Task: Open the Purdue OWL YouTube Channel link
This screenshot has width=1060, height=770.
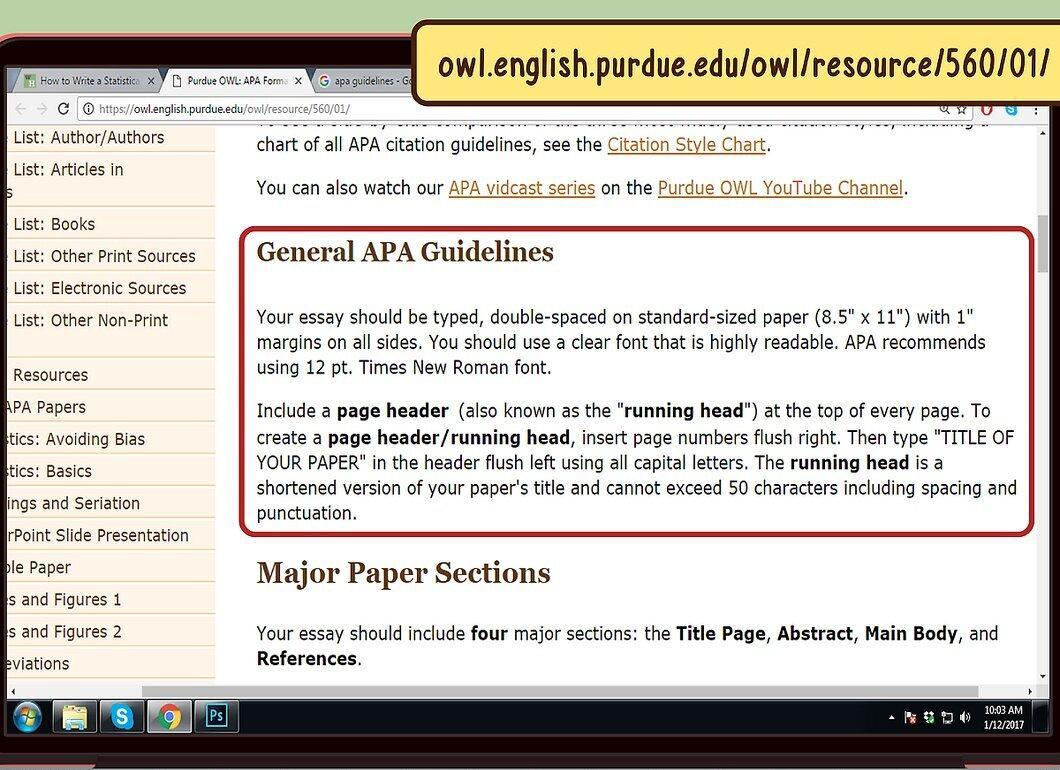Action: [780, 188]
